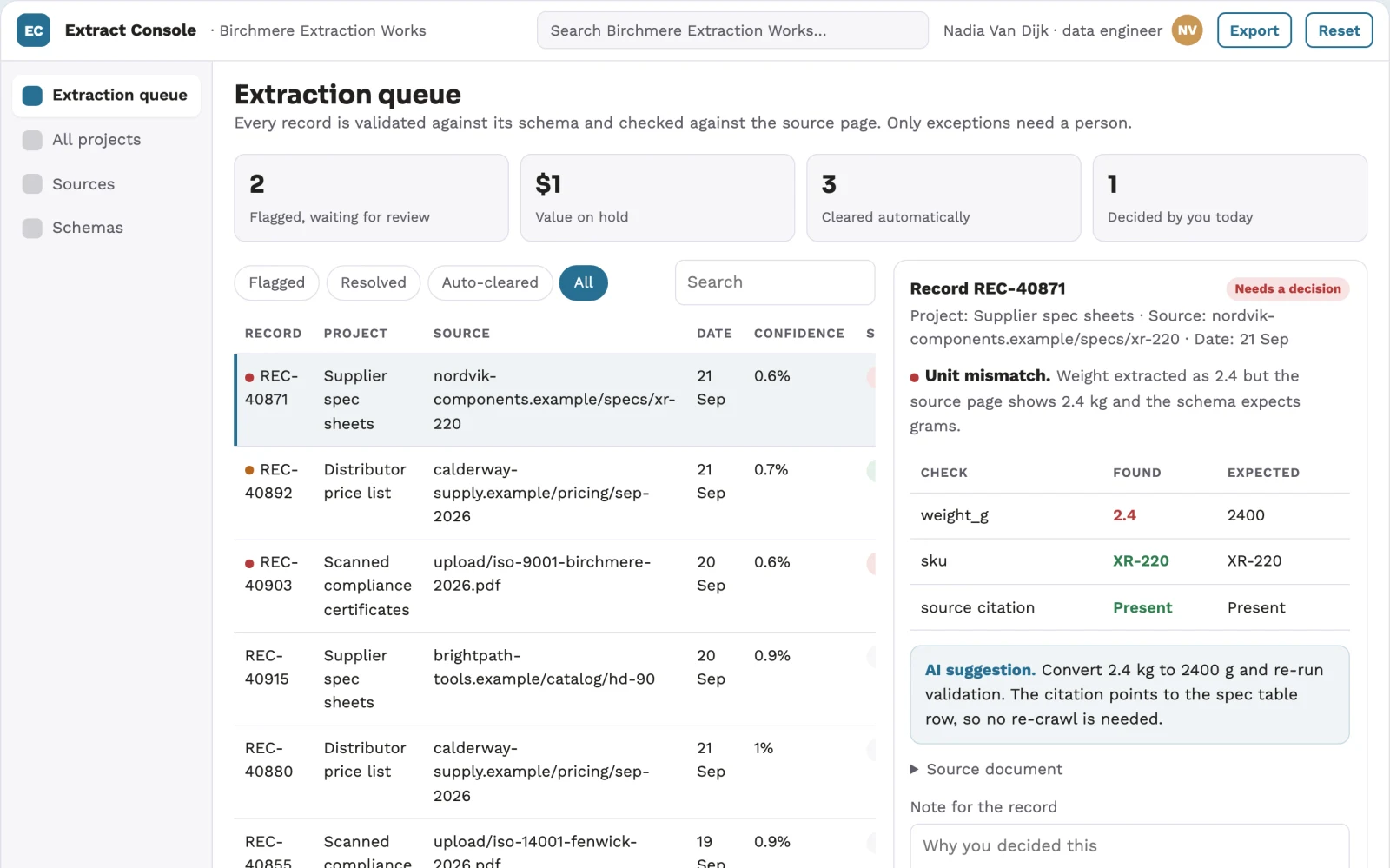The width and height of the screenshot is (1390, 868).
Task: Click the All projects sidebar icon
Action: [32, 140]
